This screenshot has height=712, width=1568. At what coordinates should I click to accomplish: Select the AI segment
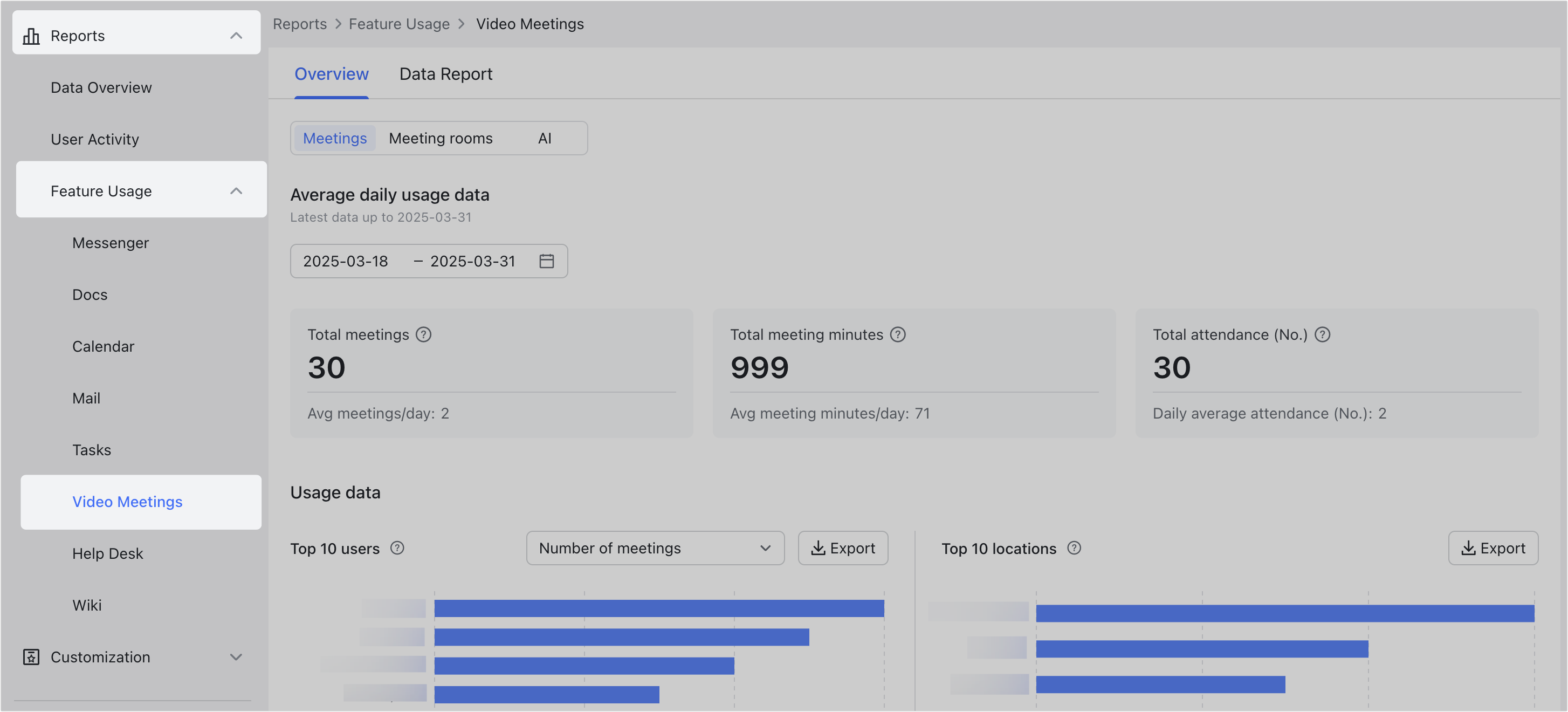(545, 138)
